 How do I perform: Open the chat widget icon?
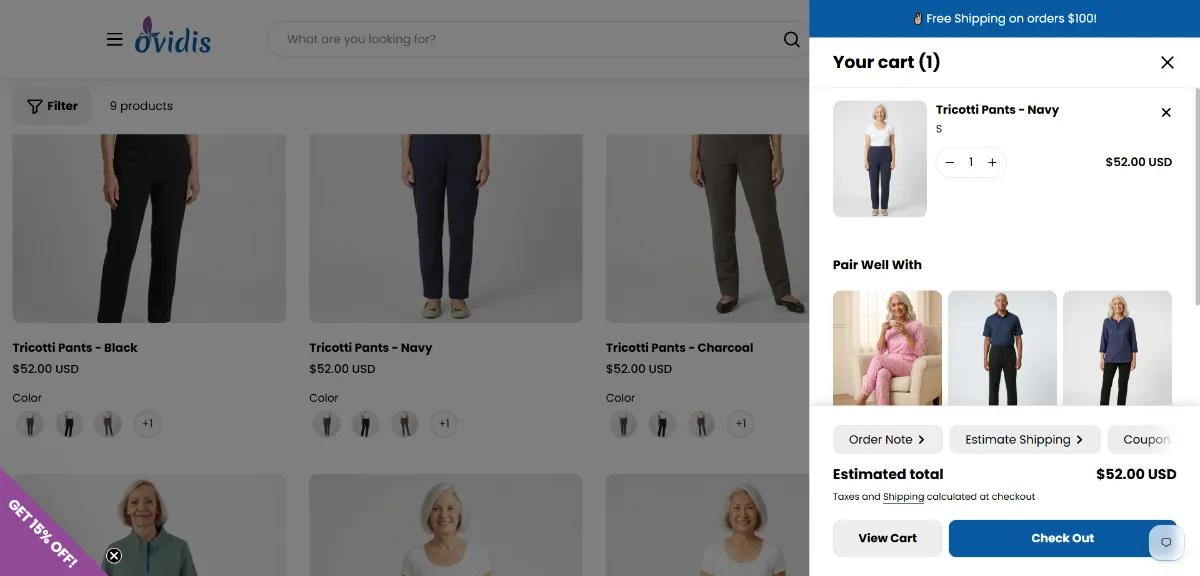click(x=1166, y=542)
